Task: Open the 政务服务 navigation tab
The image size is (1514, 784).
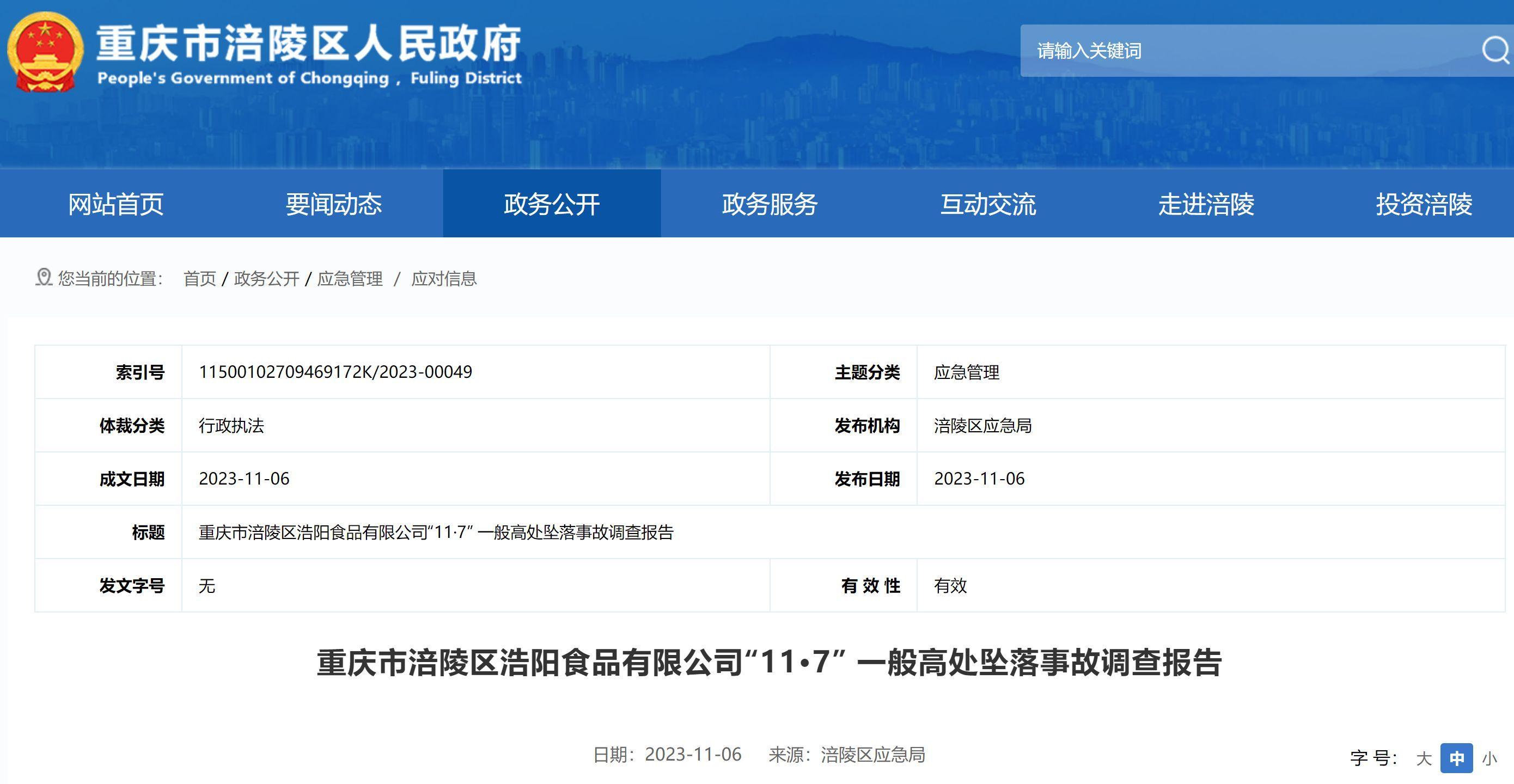Action: [x=770, y=204]
